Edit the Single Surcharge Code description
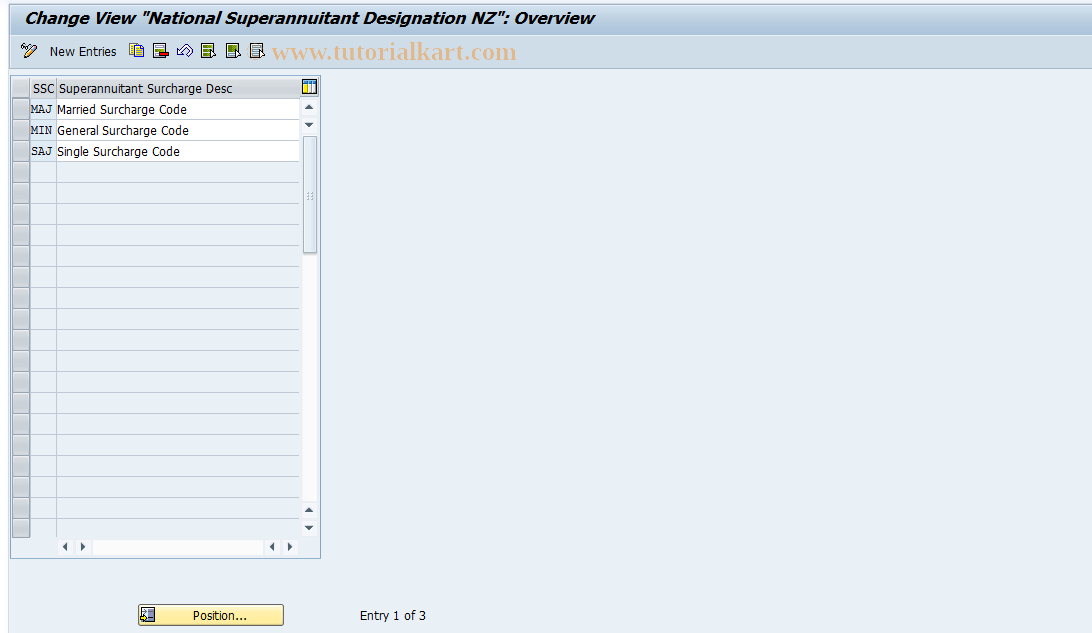The height and width of the screenshot is (633, 1092). (x=178, y=151)
